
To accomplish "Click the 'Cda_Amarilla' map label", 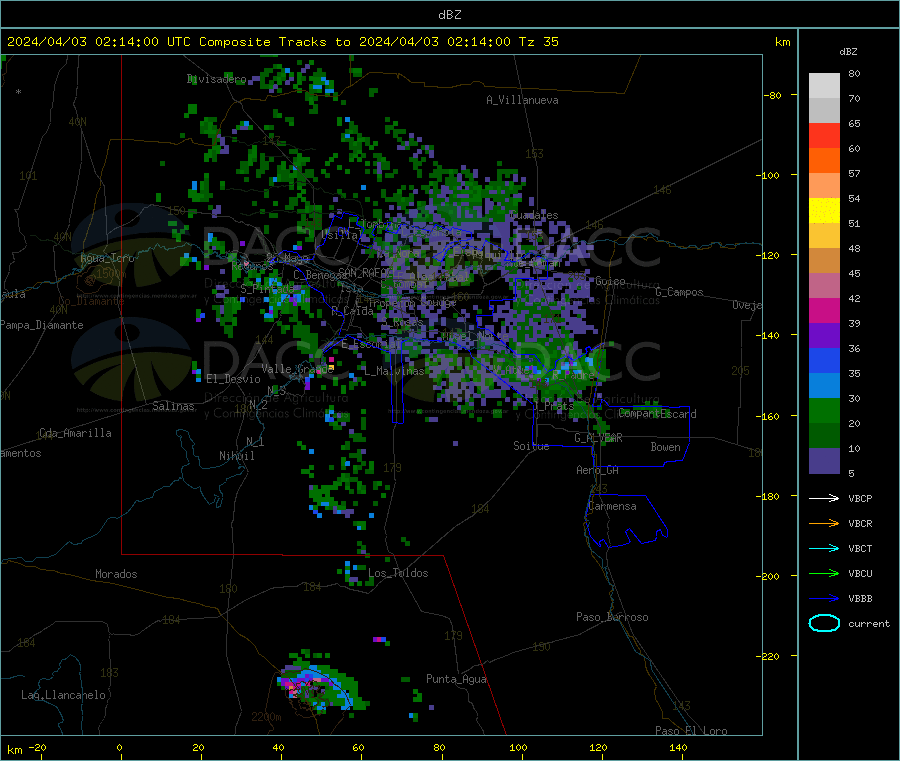I will tap(75, 433).
